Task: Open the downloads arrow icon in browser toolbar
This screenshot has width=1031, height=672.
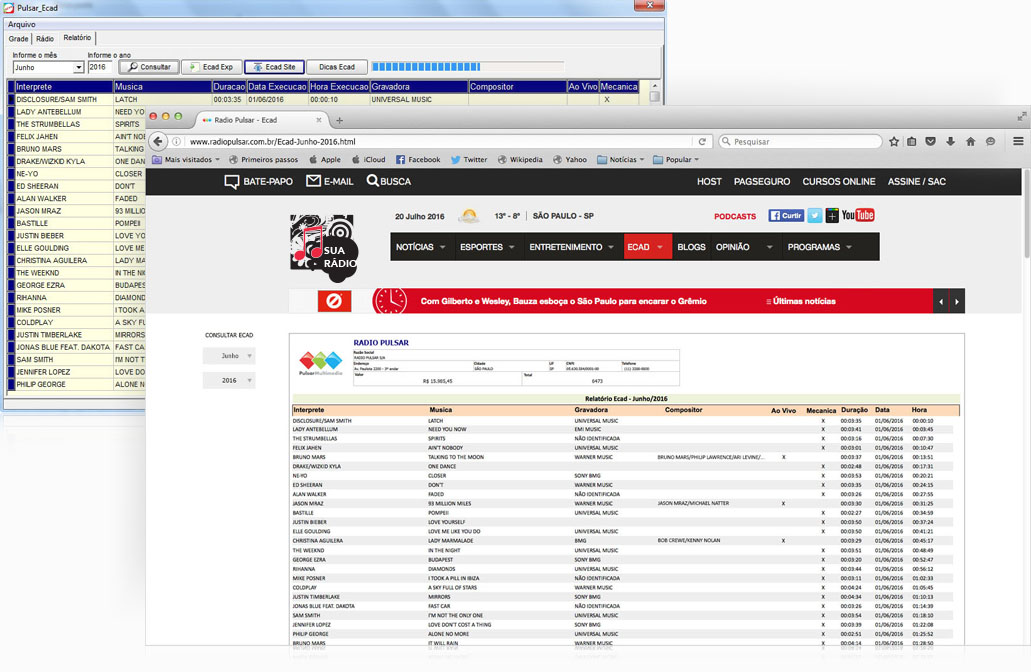Action: click(x=950, y=141)
